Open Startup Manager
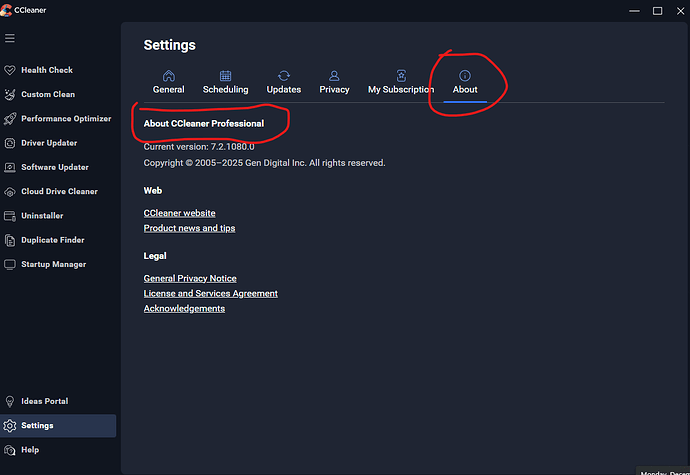The height and width of the screenshot is (475, 690). pos(53,265)
